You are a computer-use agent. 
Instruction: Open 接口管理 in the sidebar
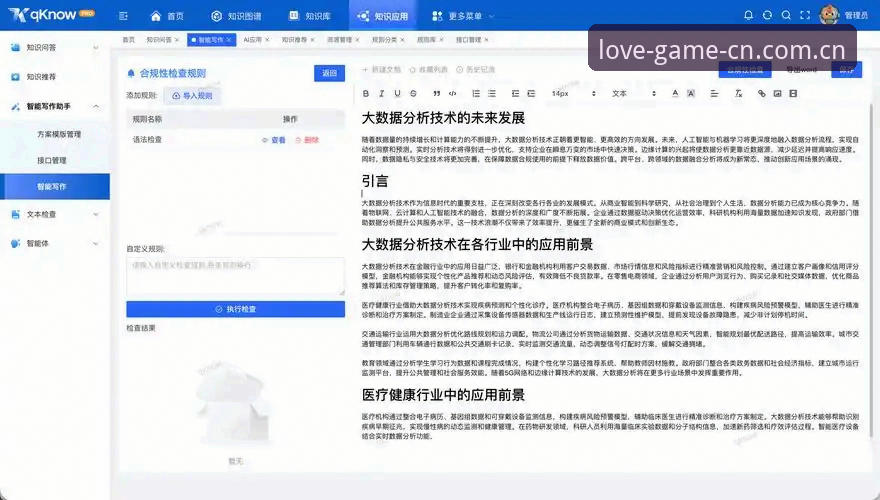52,160
